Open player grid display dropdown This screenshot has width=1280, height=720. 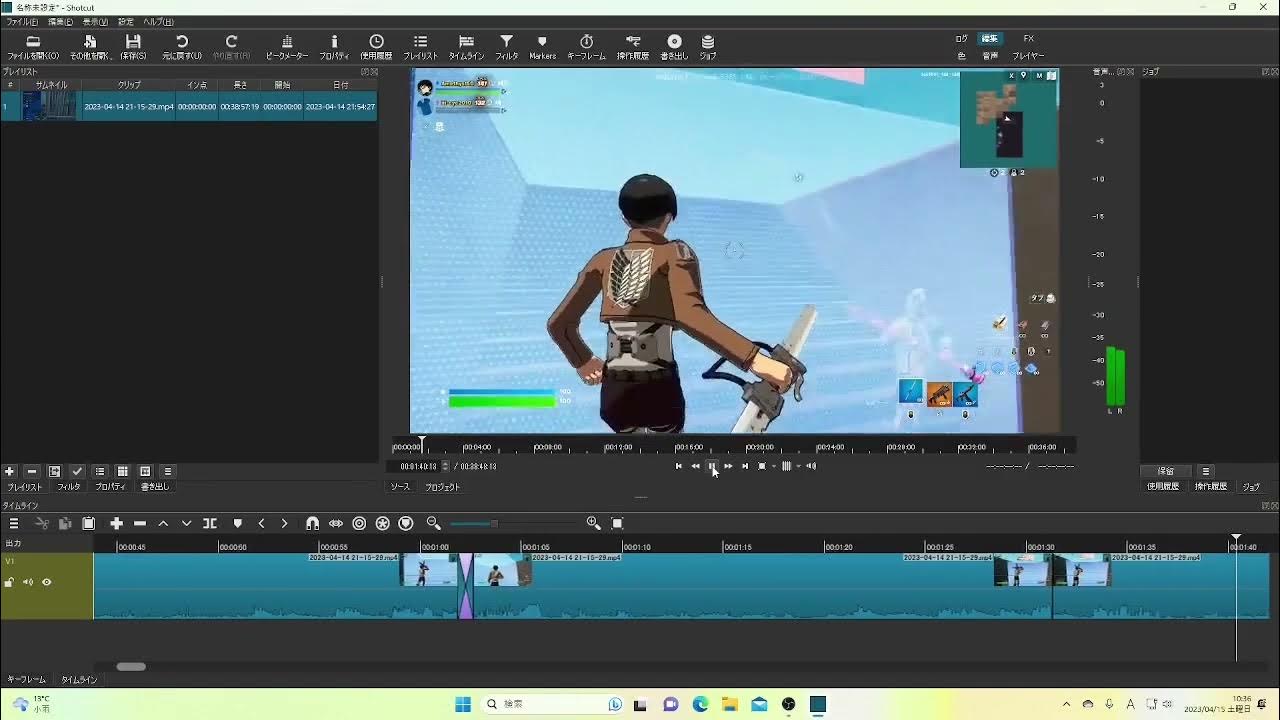[797, 466]
